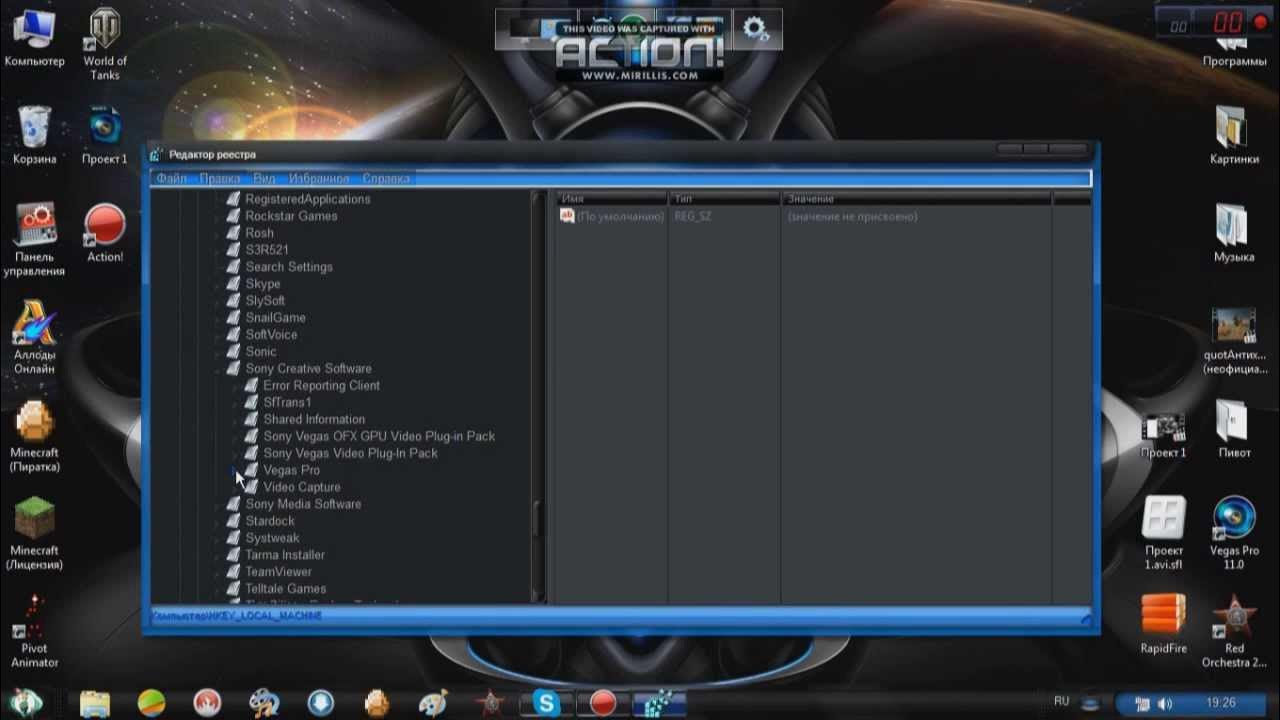The height and width of the screenshot is (720, 1280).
Task: Expand the Skype registry key
Action: tap(218, 284)
